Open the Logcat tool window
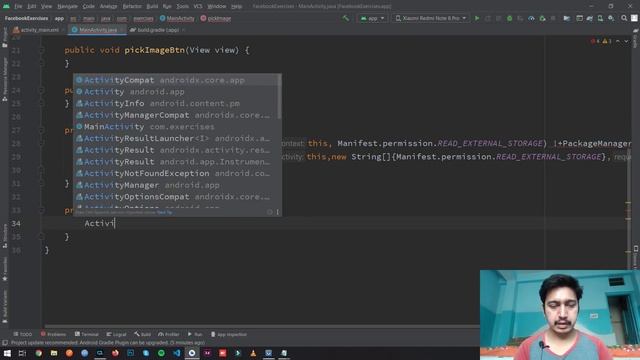 point(117,334)
